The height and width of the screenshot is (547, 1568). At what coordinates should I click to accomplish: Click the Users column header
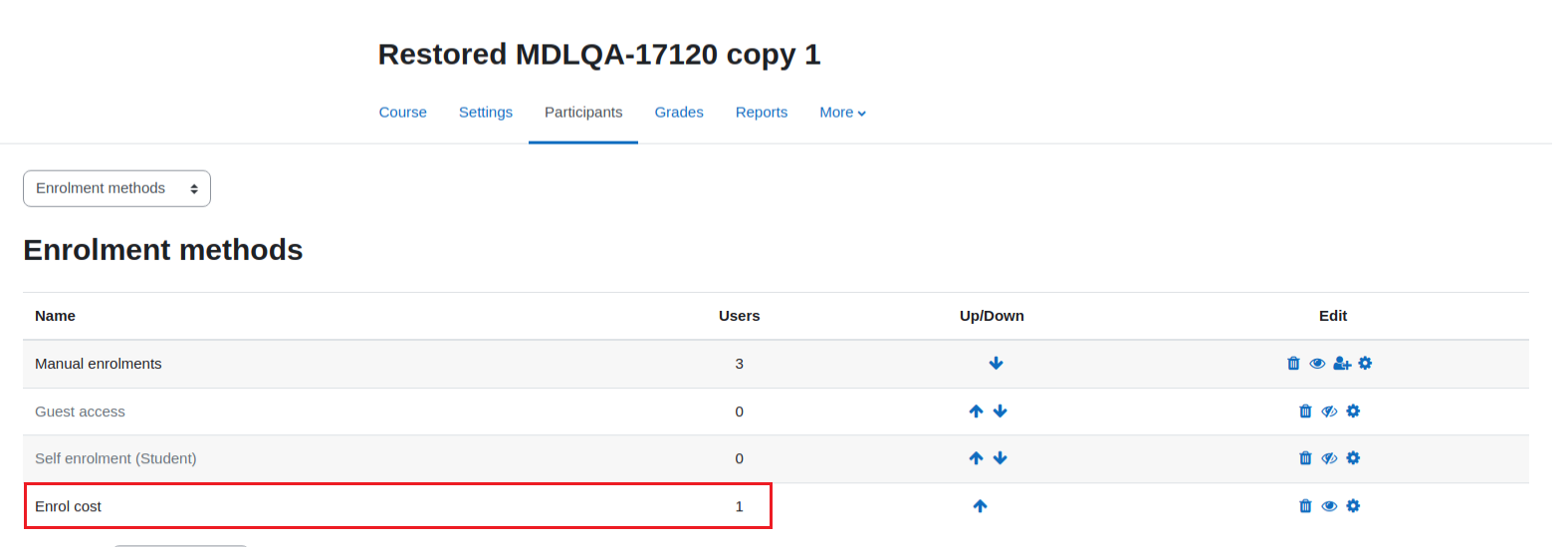click(x=740, y=316)
